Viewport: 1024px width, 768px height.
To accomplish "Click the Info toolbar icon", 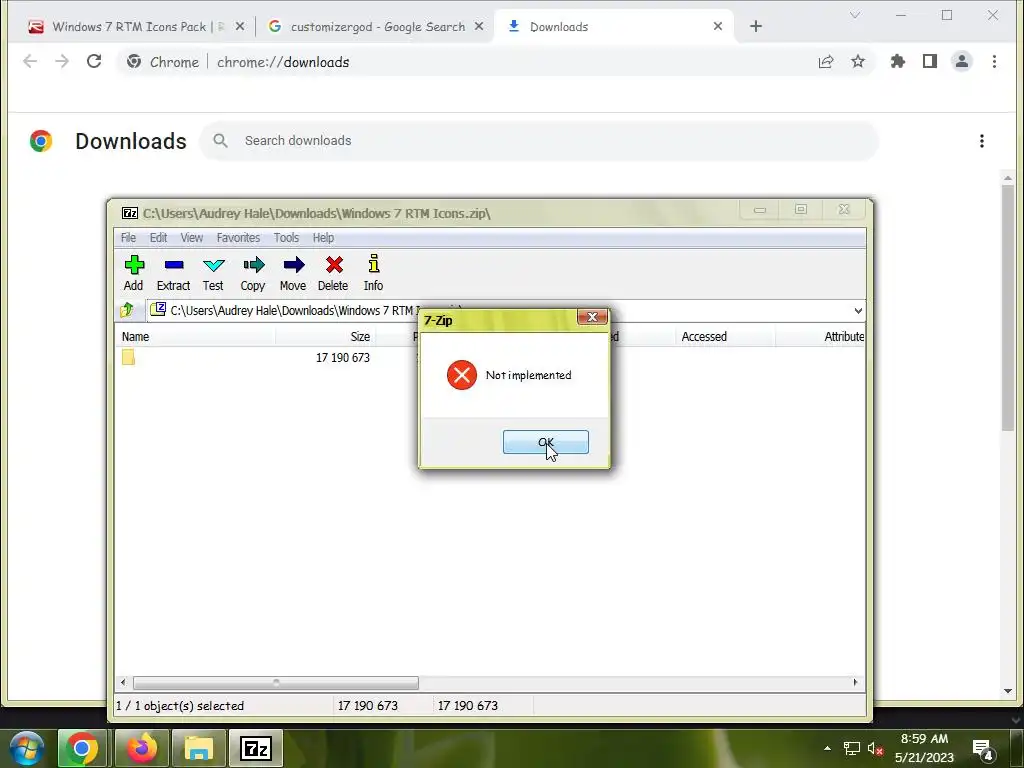I will [x=373, y=272].
